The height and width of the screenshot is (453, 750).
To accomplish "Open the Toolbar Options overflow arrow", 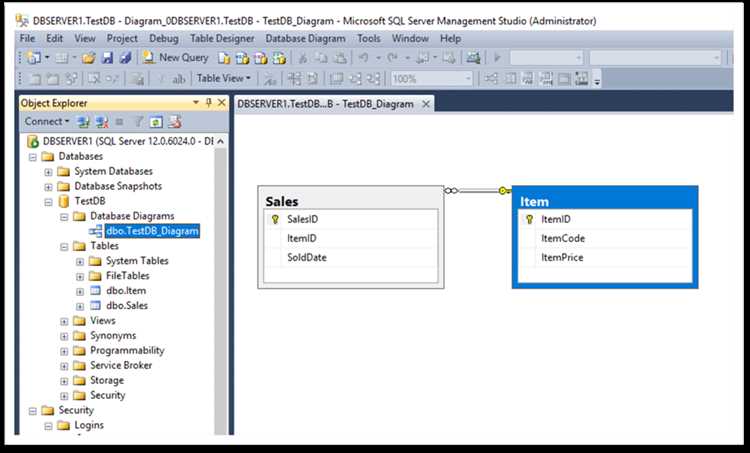I will tap(597, 79).
